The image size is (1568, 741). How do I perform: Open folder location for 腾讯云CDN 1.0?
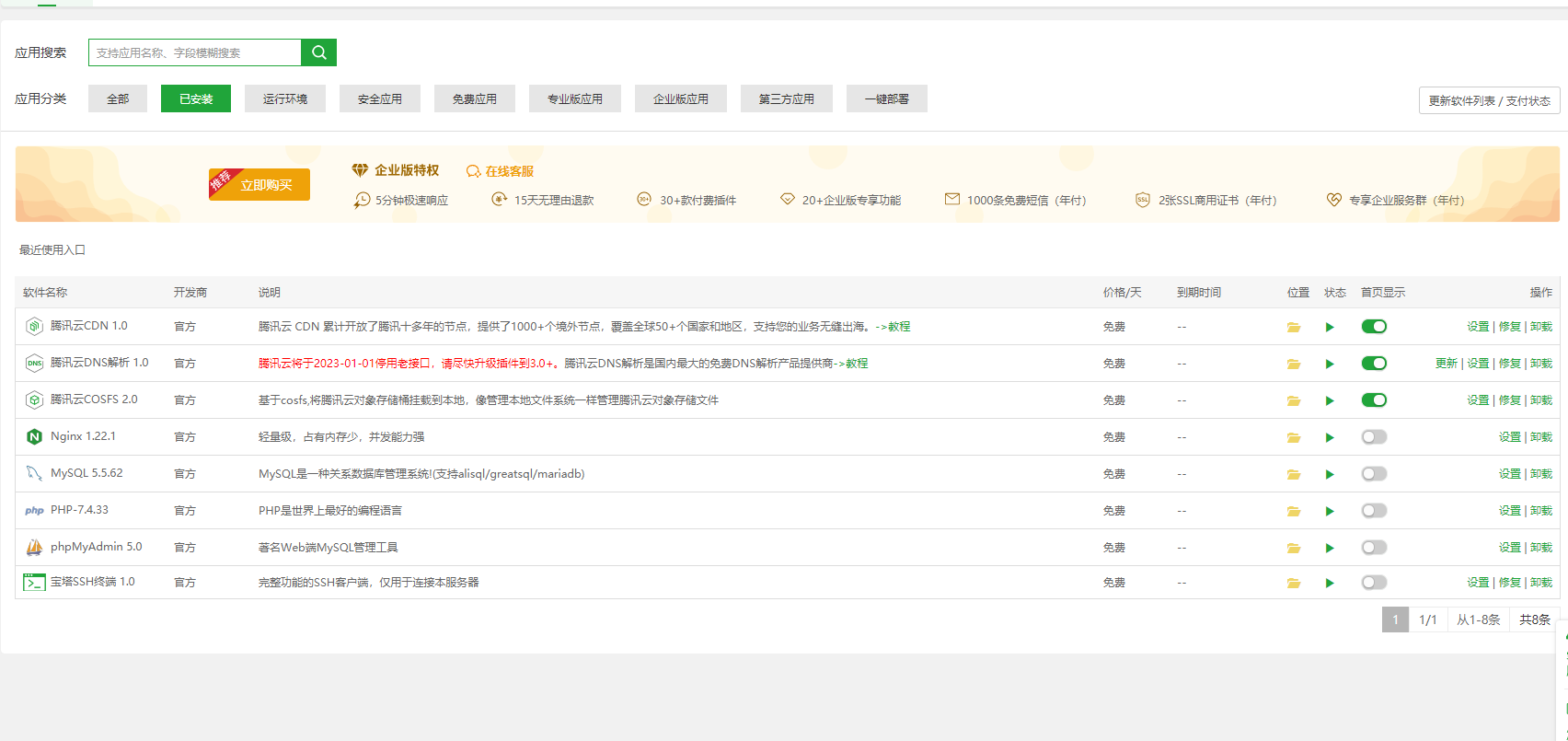point(1294,327)
